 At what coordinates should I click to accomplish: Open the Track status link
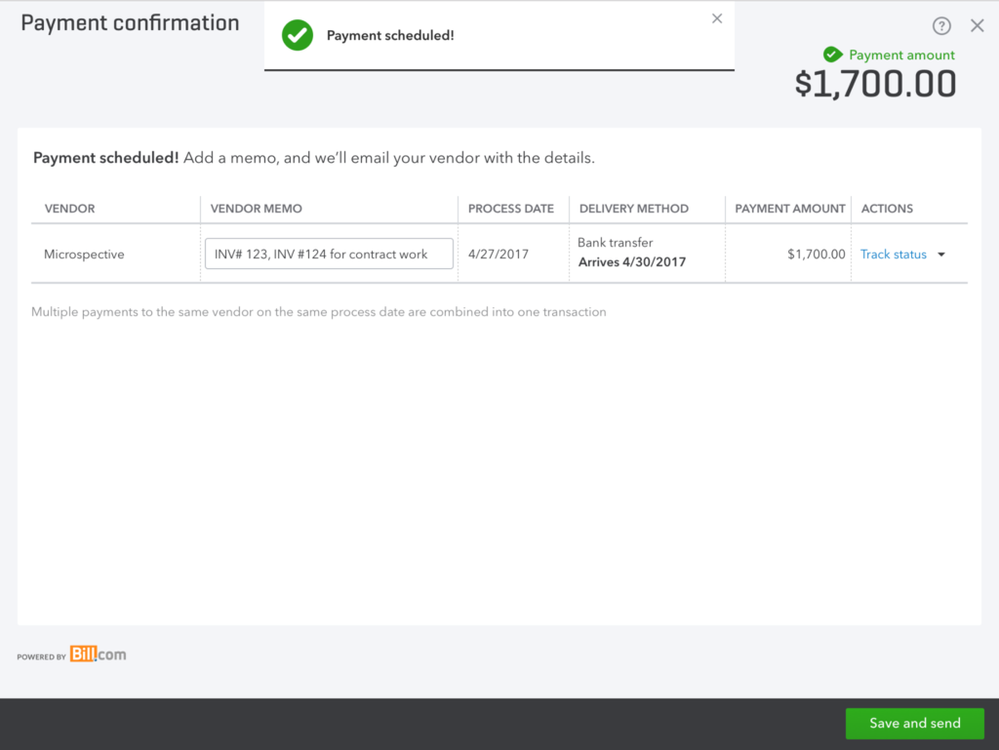pos(893,254)
